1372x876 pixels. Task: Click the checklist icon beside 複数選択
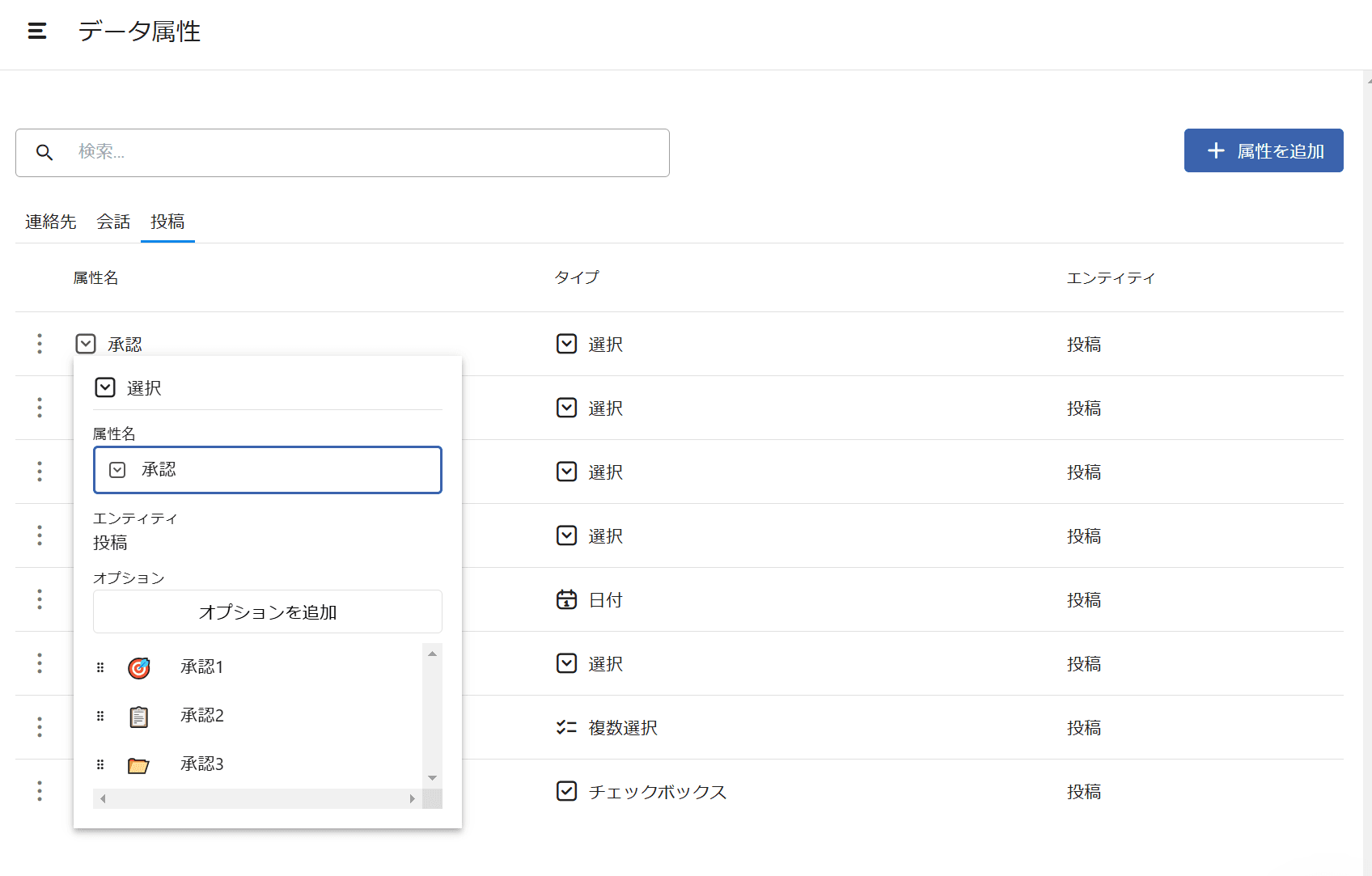pos(566,727)
